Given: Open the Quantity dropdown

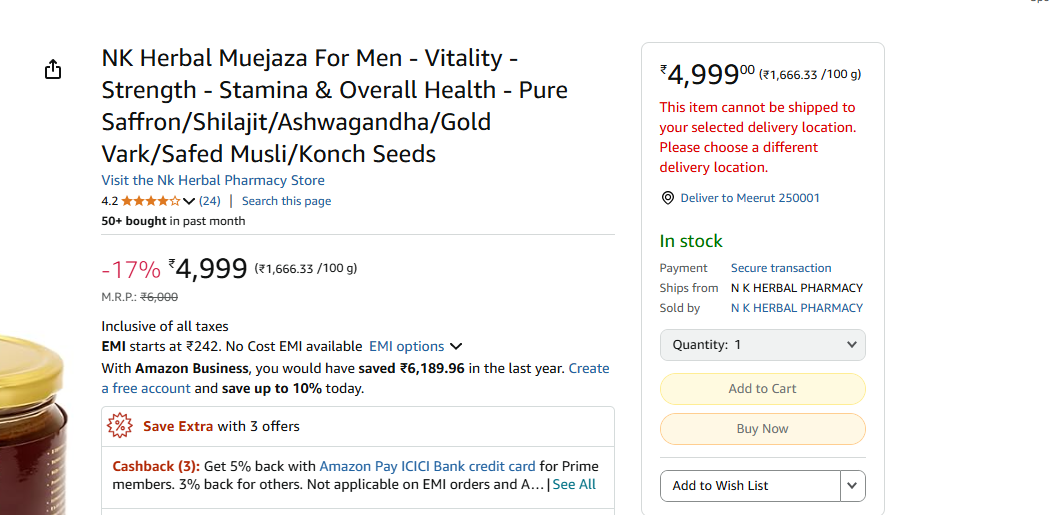Looking at the screenshot, I should point(763,345).
